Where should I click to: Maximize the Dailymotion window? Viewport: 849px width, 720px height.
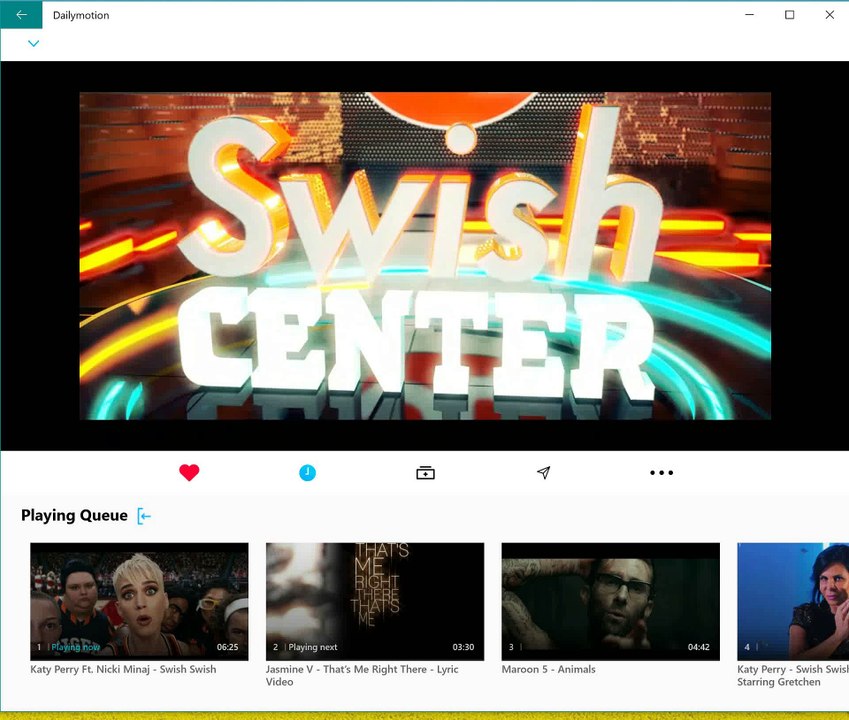point(789,15)
